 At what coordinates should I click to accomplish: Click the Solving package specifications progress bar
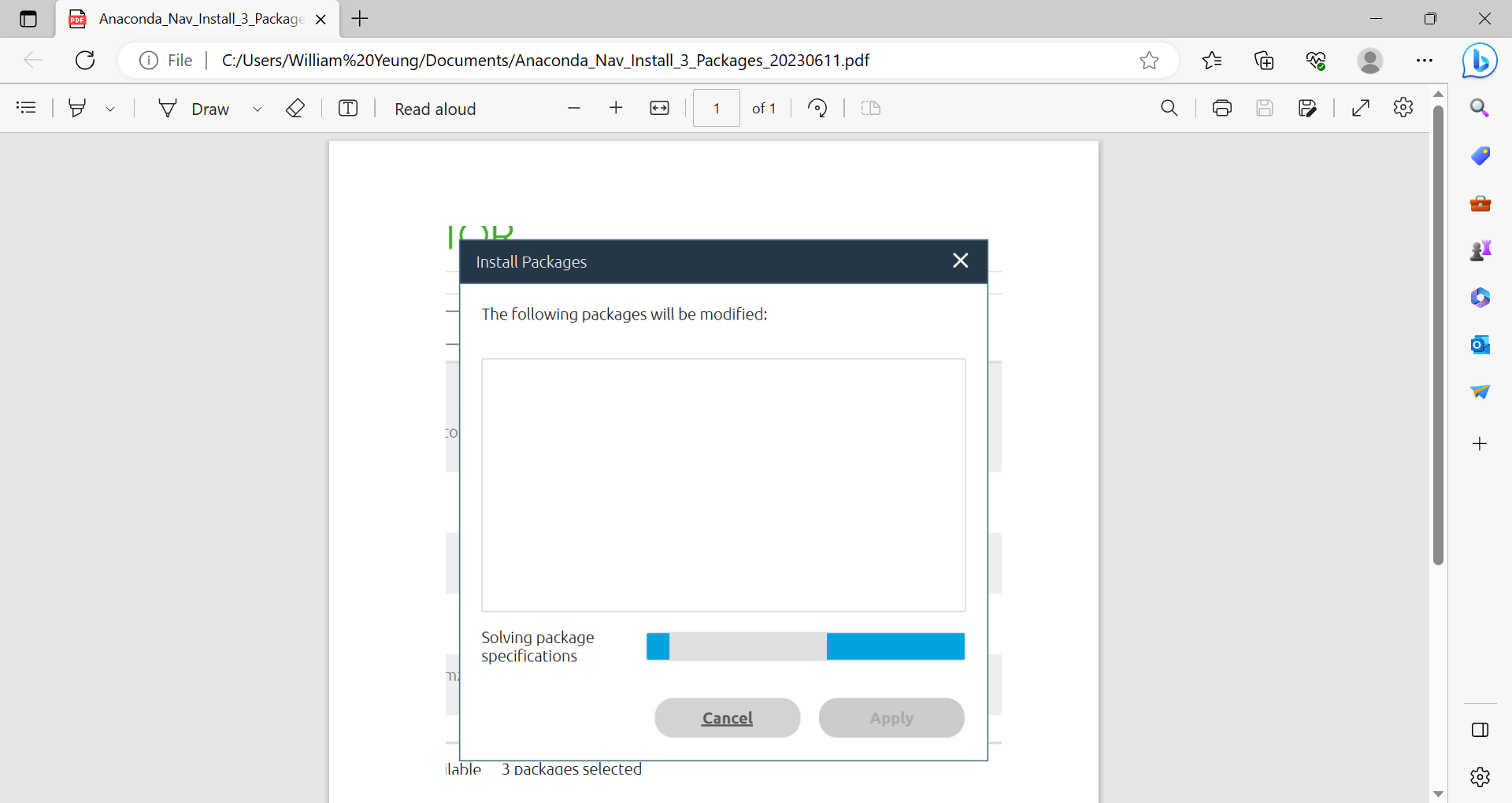click(804, 646)
